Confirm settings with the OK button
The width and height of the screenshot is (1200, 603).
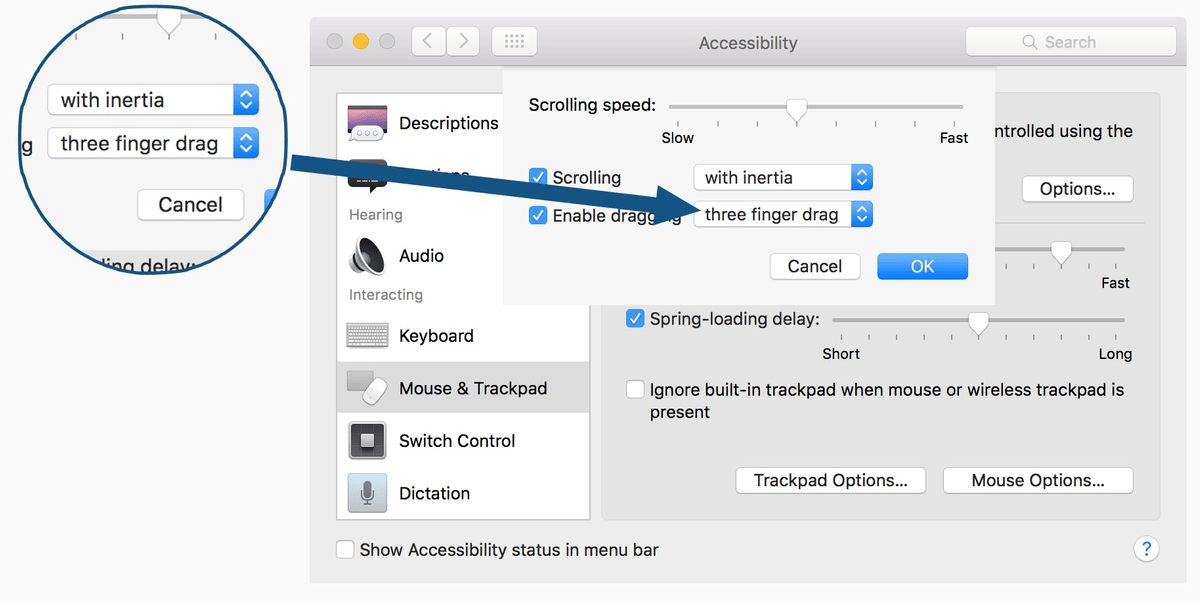[921, 266]
